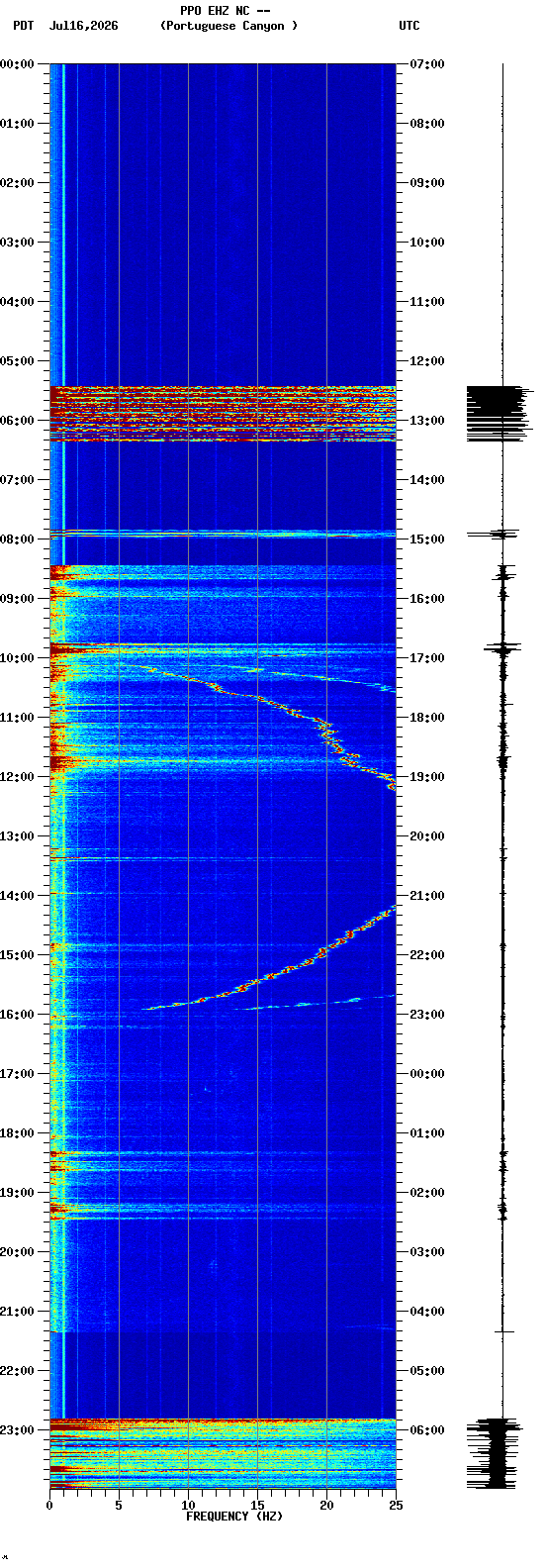Click the 18:00 PDT time label
Viewport: 546px width, 1568px height.
click(17, 1133)
